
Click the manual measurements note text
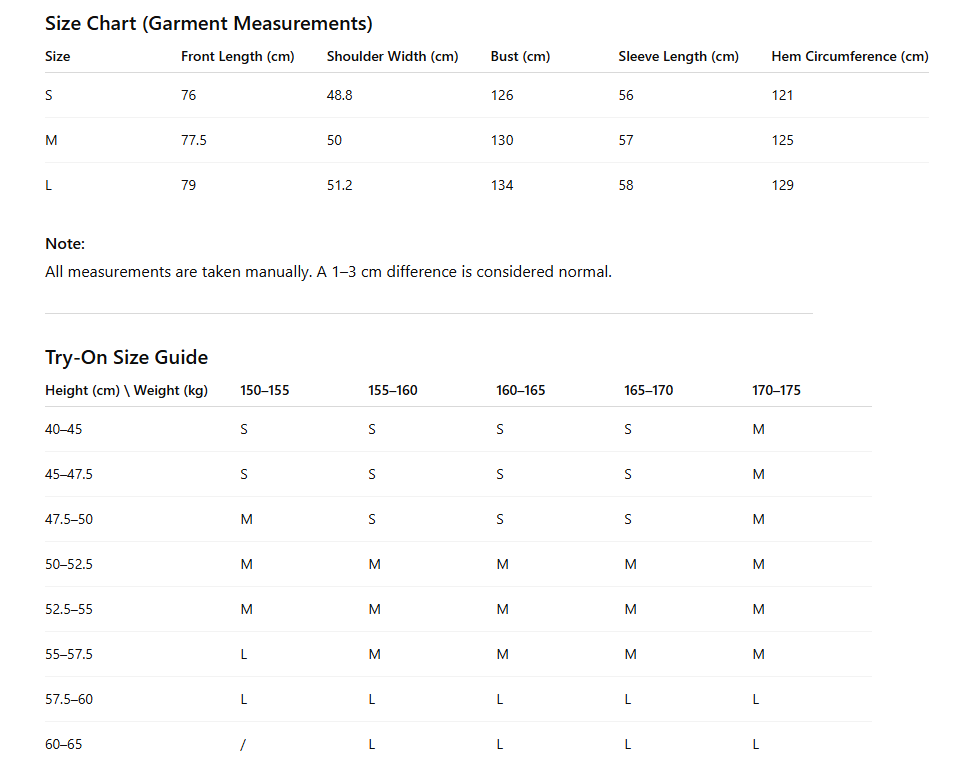328,272
